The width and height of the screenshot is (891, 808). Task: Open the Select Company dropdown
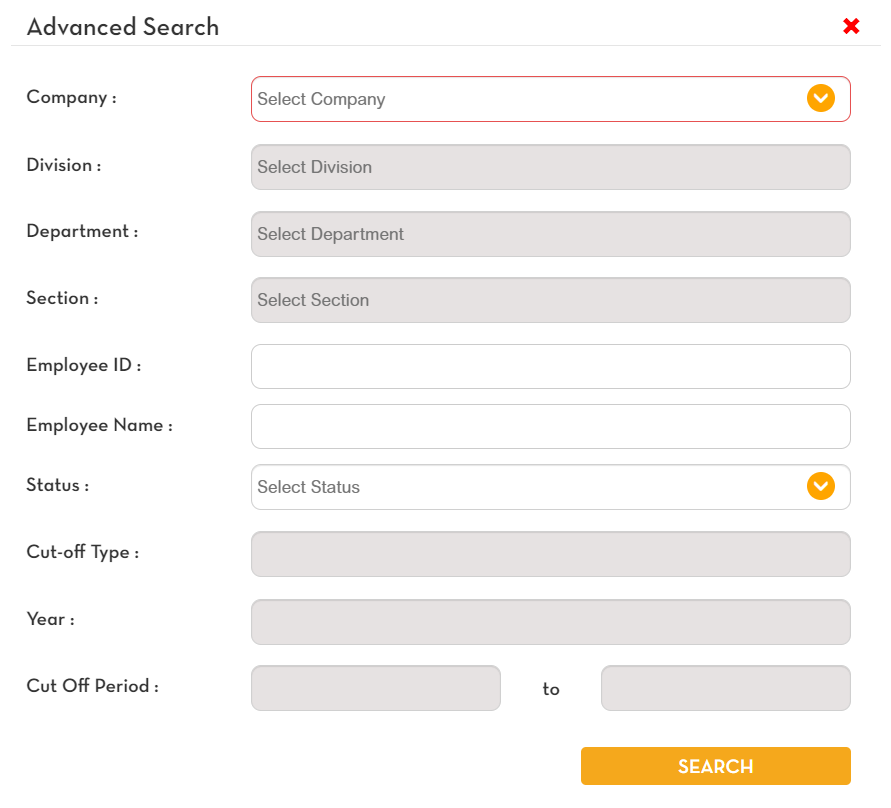551,99
